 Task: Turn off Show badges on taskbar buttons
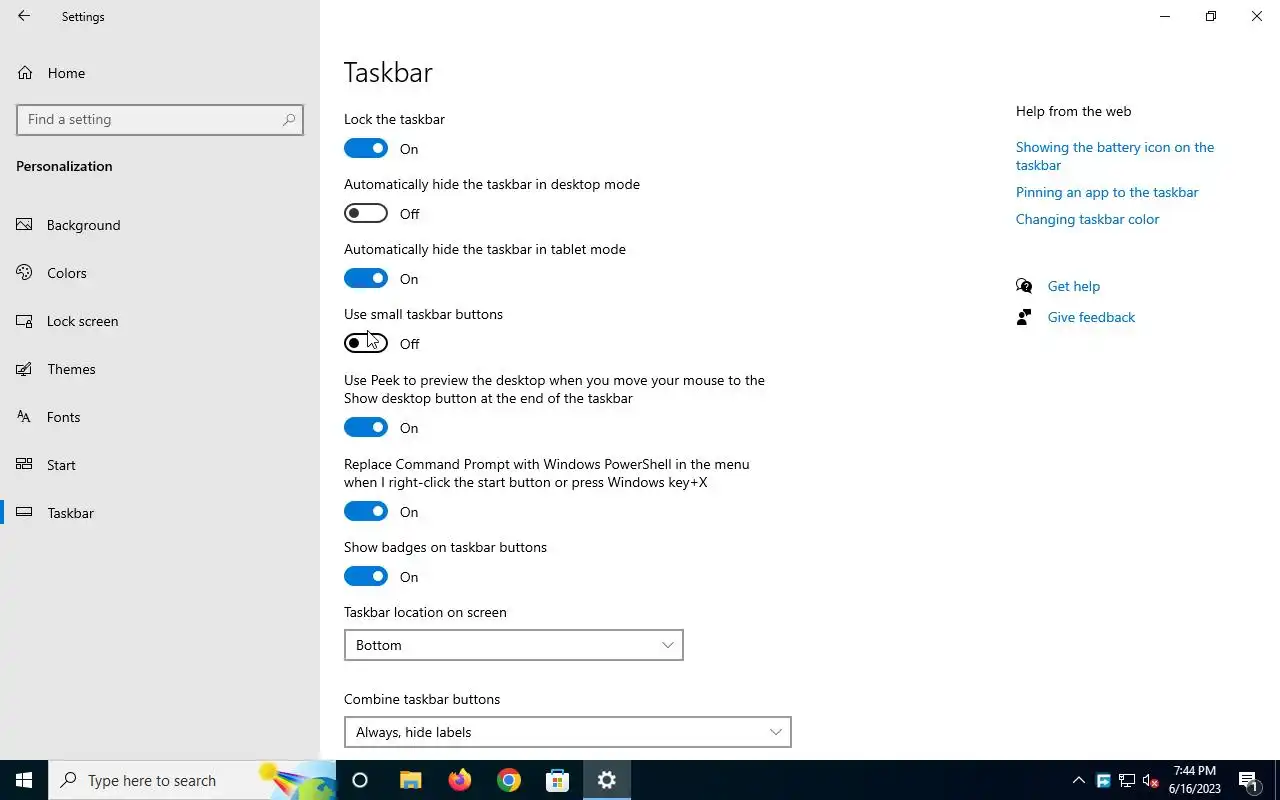[366, 576]
